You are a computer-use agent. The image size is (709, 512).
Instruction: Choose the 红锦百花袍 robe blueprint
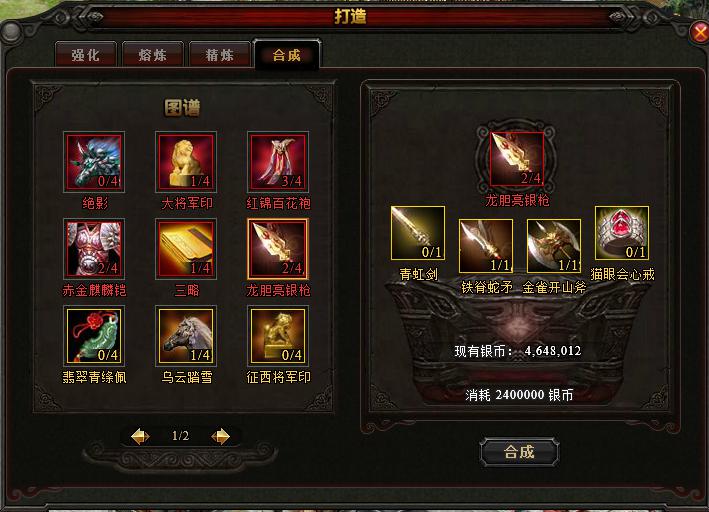tap(278, 162)
